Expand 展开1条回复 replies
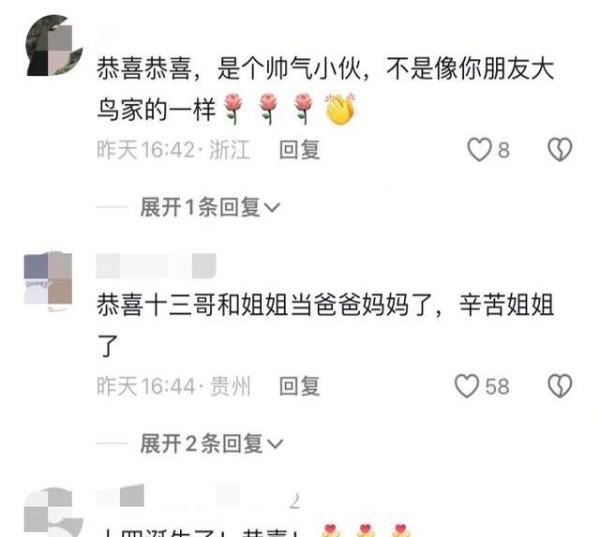600x537 pixels. 210,207
